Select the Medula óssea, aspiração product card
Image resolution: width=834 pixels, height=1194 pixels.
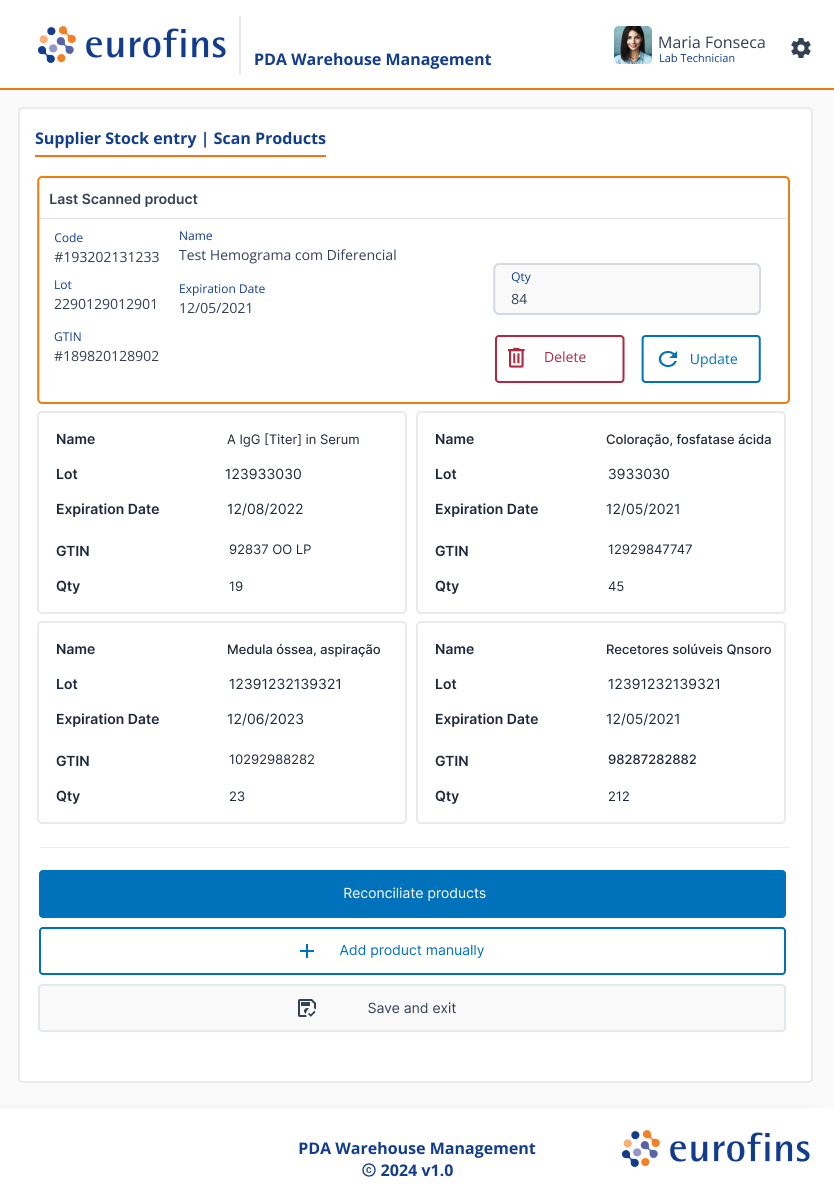pyautogui.click(x=222, y=722)
